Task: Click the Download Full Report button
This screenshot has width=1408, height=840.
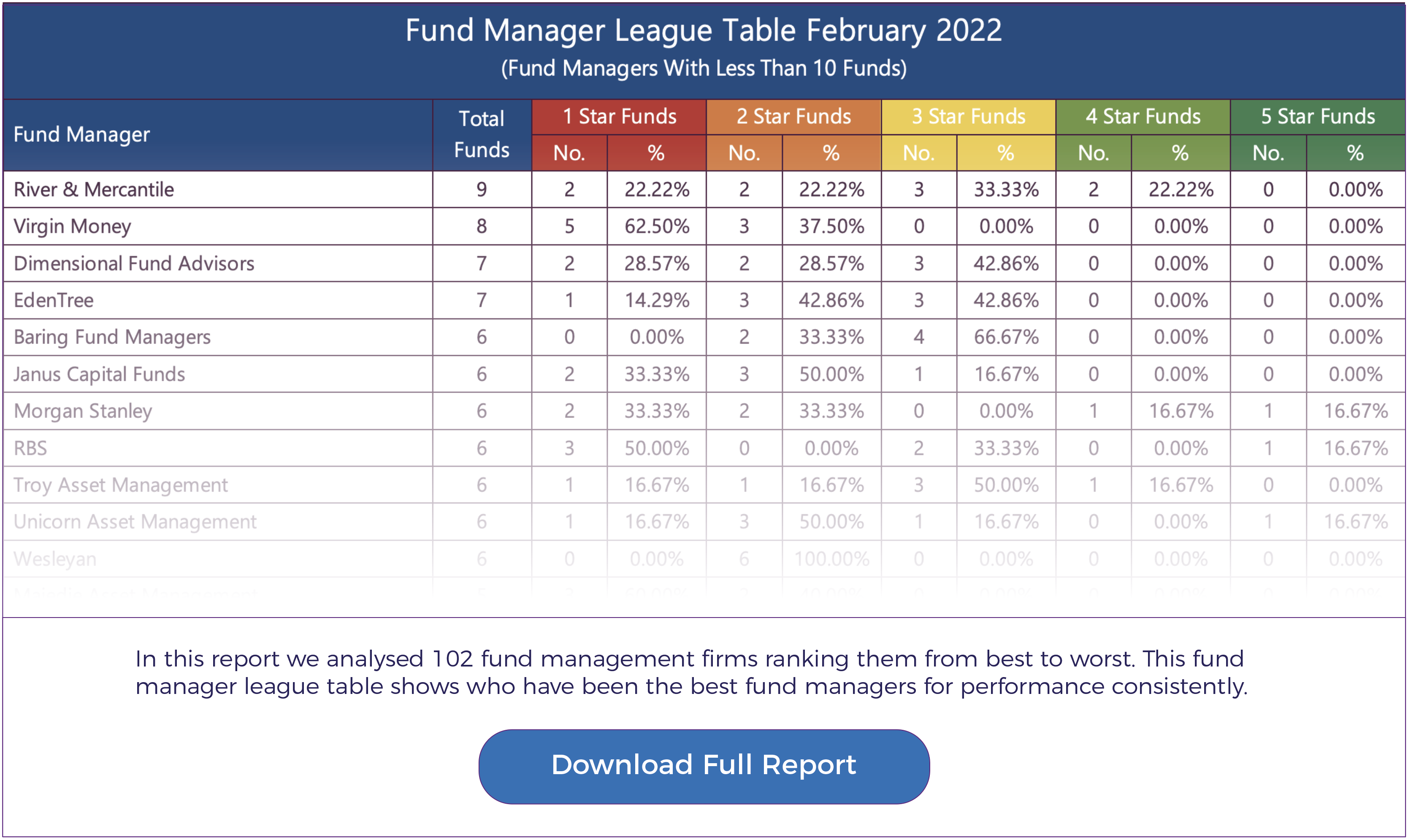Action: (704, 766)
